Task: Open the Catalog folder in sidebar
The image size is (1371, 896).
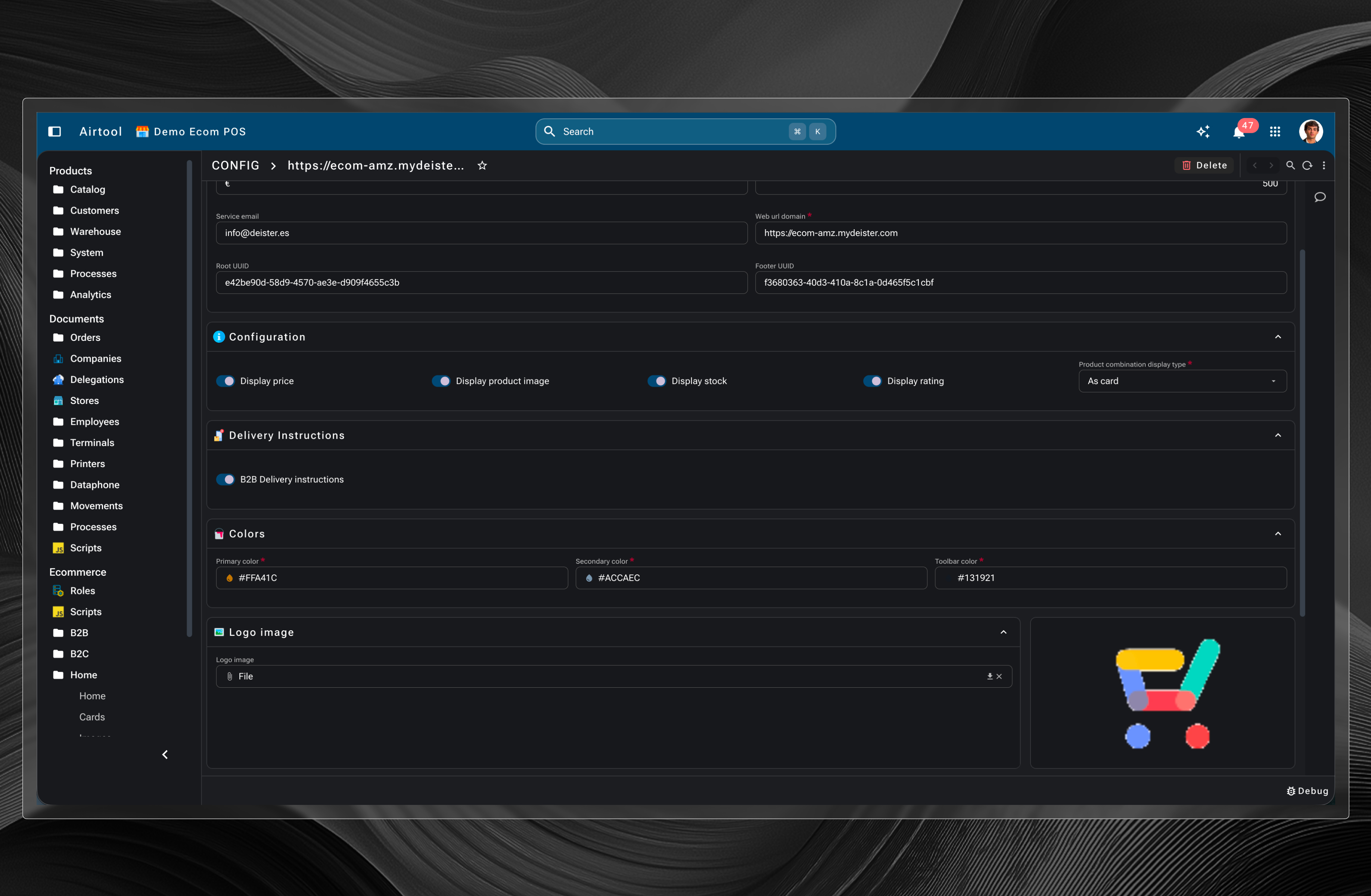Action: coord(88,189)
